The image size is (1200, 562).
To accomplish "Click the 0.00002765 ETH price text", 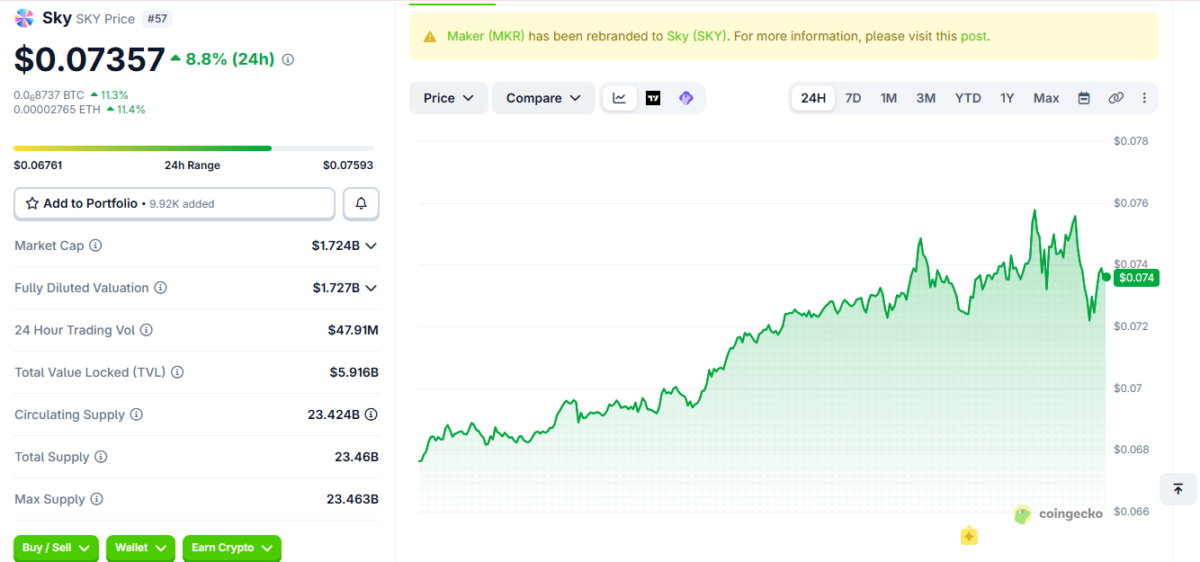I will (x=57, y=109).
